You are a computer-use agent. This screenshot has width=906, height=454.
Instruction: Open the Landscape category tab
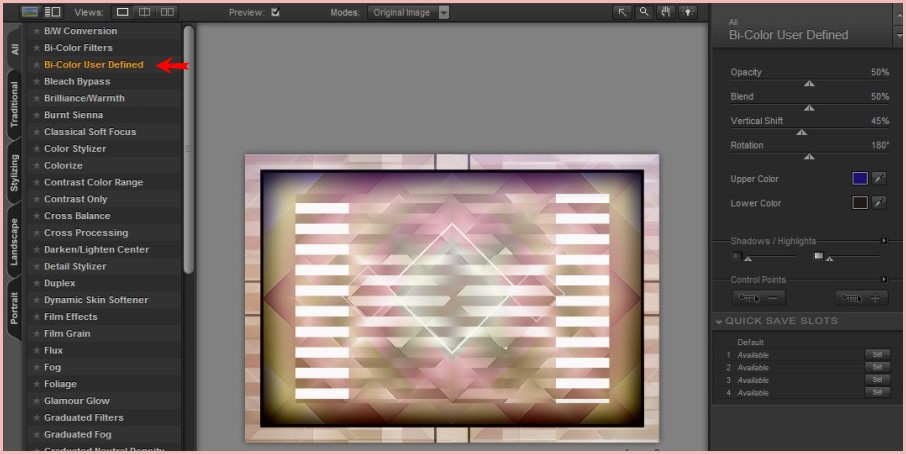pos(14,241)
